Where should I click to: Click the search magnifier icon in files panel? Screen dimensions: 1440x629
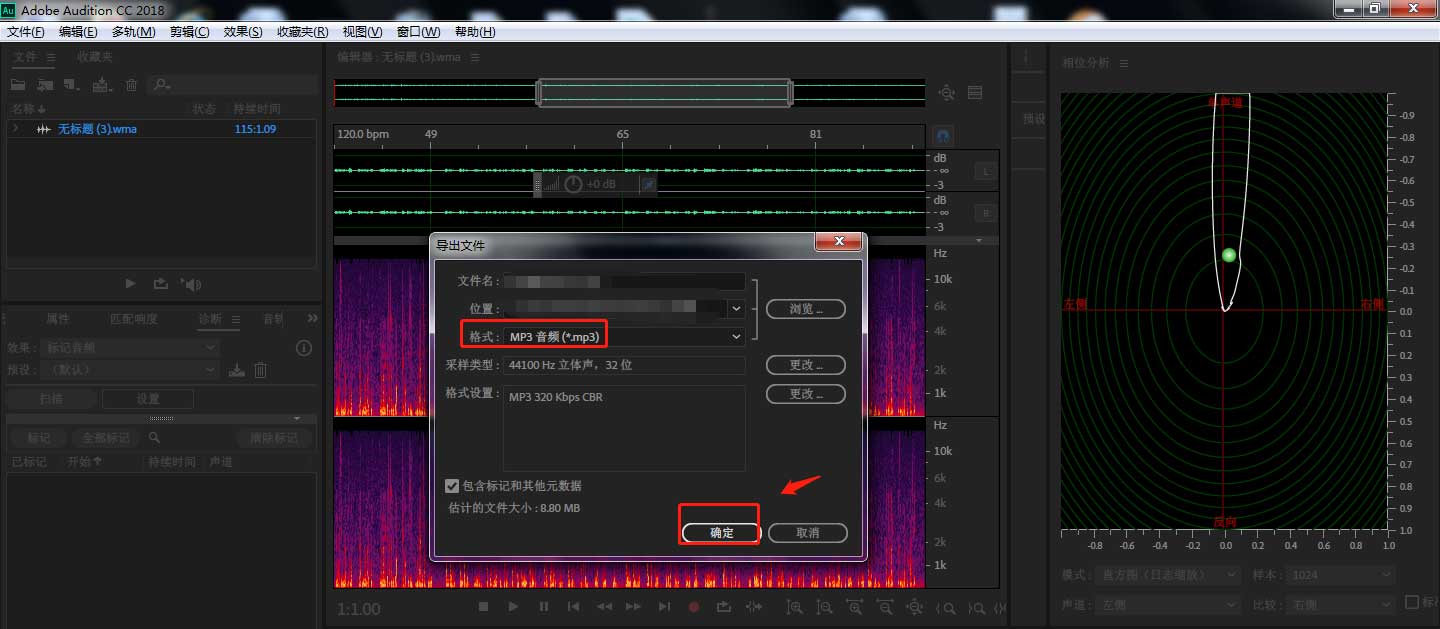160,84
